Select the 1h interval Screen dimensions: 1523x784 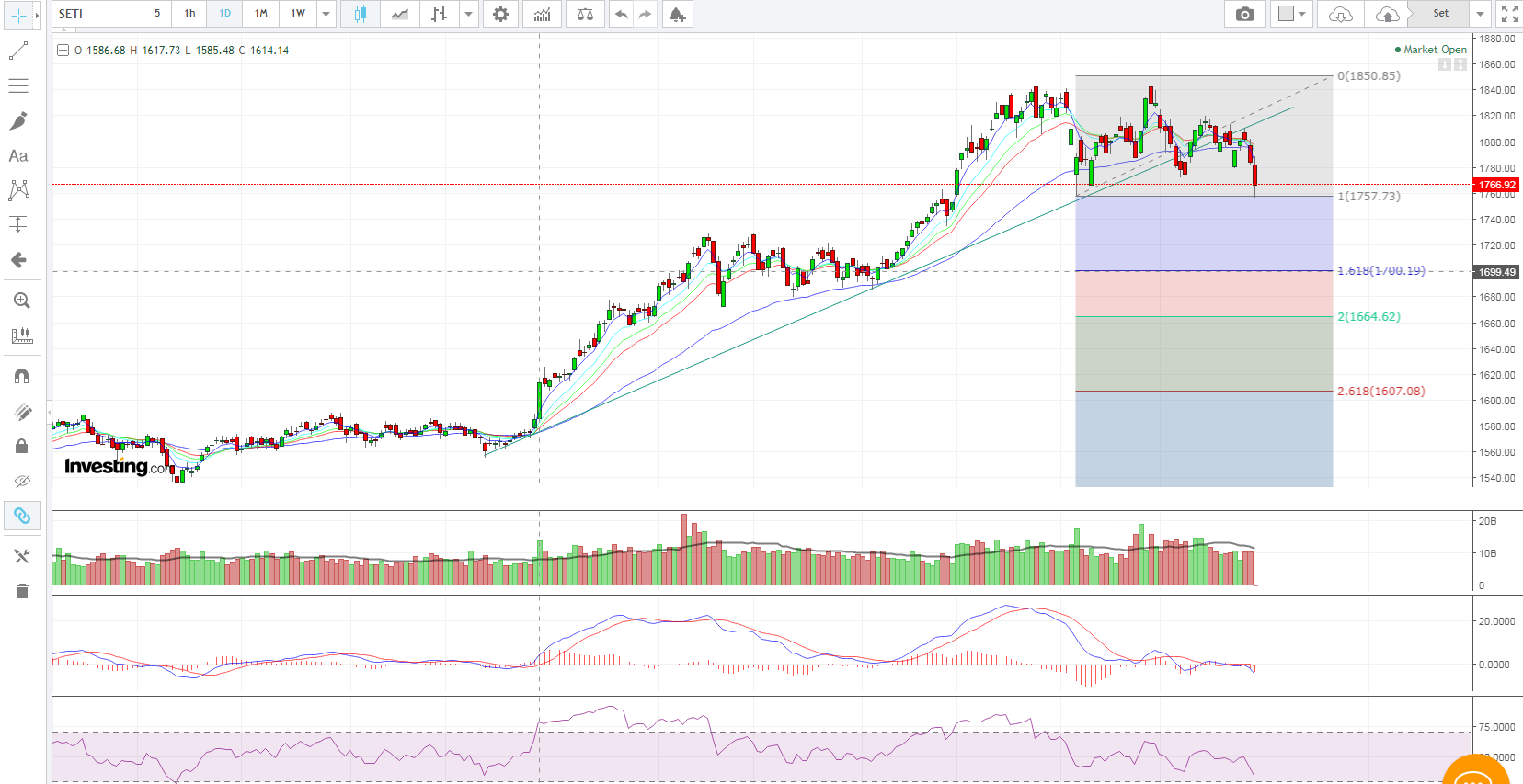[x=189, y=14]
